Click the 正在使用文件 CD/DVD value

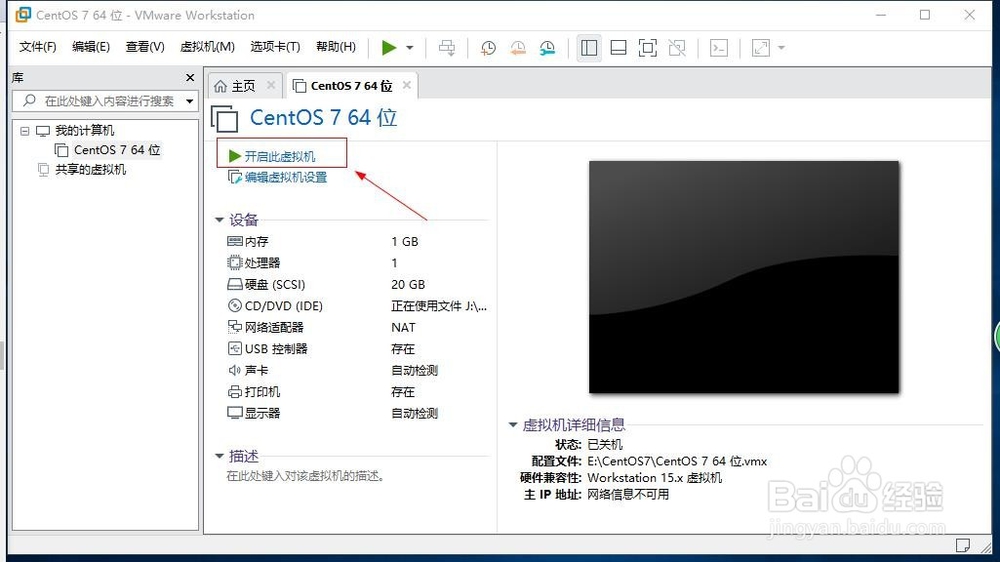pos(439,306)
